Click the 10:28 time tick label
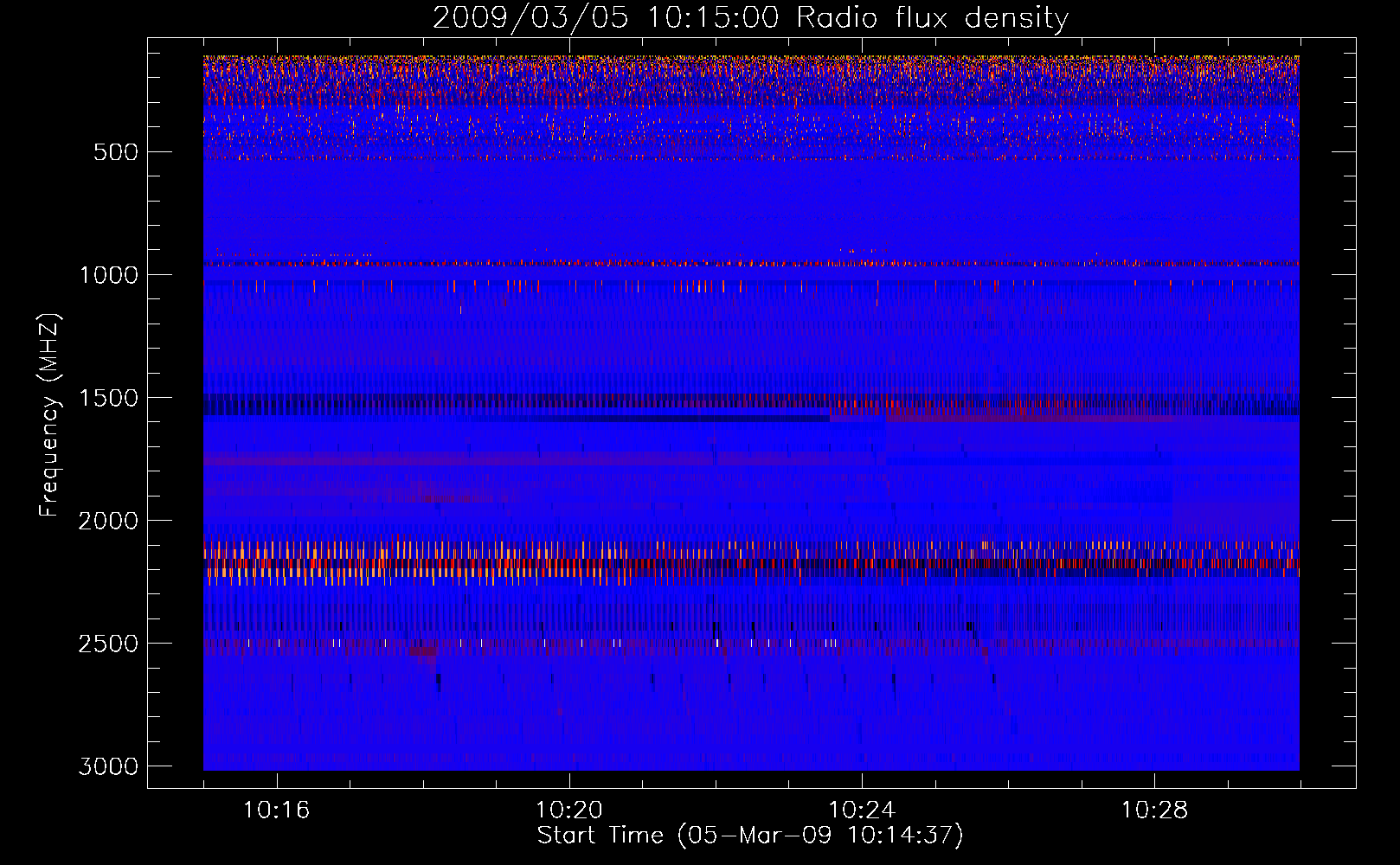 1154,811
